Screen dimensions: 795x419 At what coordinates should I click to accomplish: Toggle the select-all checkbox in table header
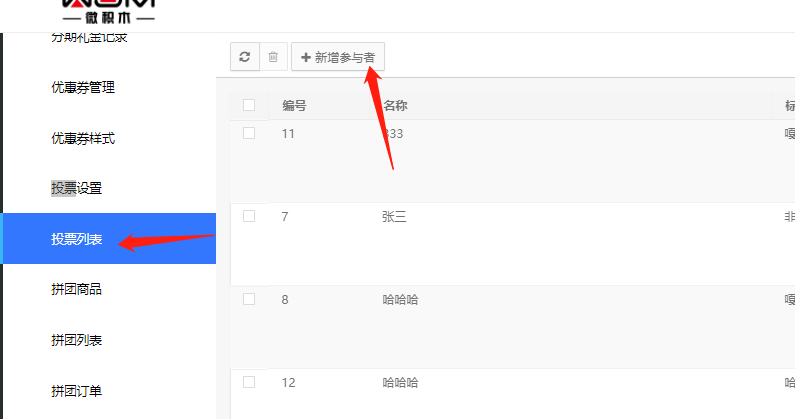point(249,105)
